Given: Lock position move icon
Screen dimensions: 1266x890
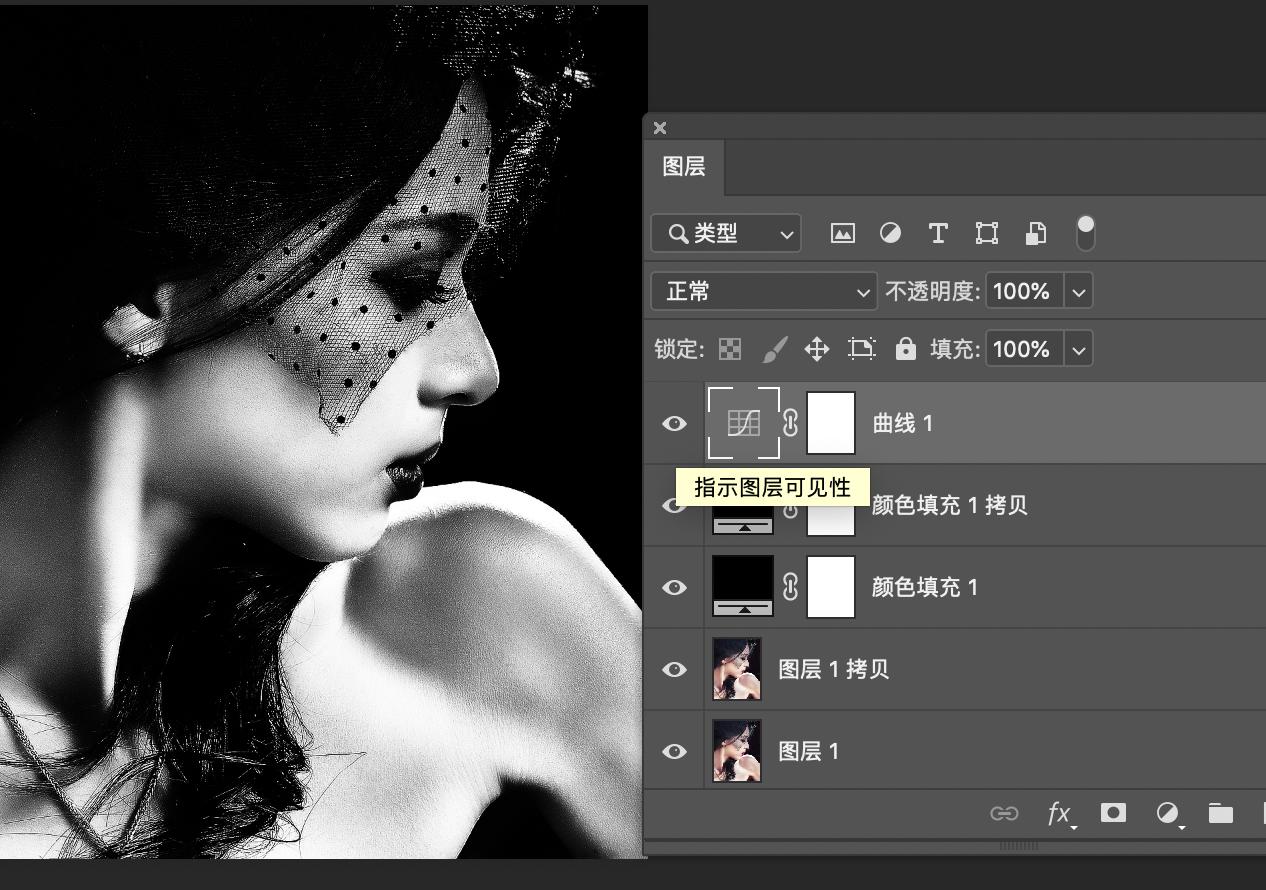Looking at the screenshot, I should coord(817,349).
